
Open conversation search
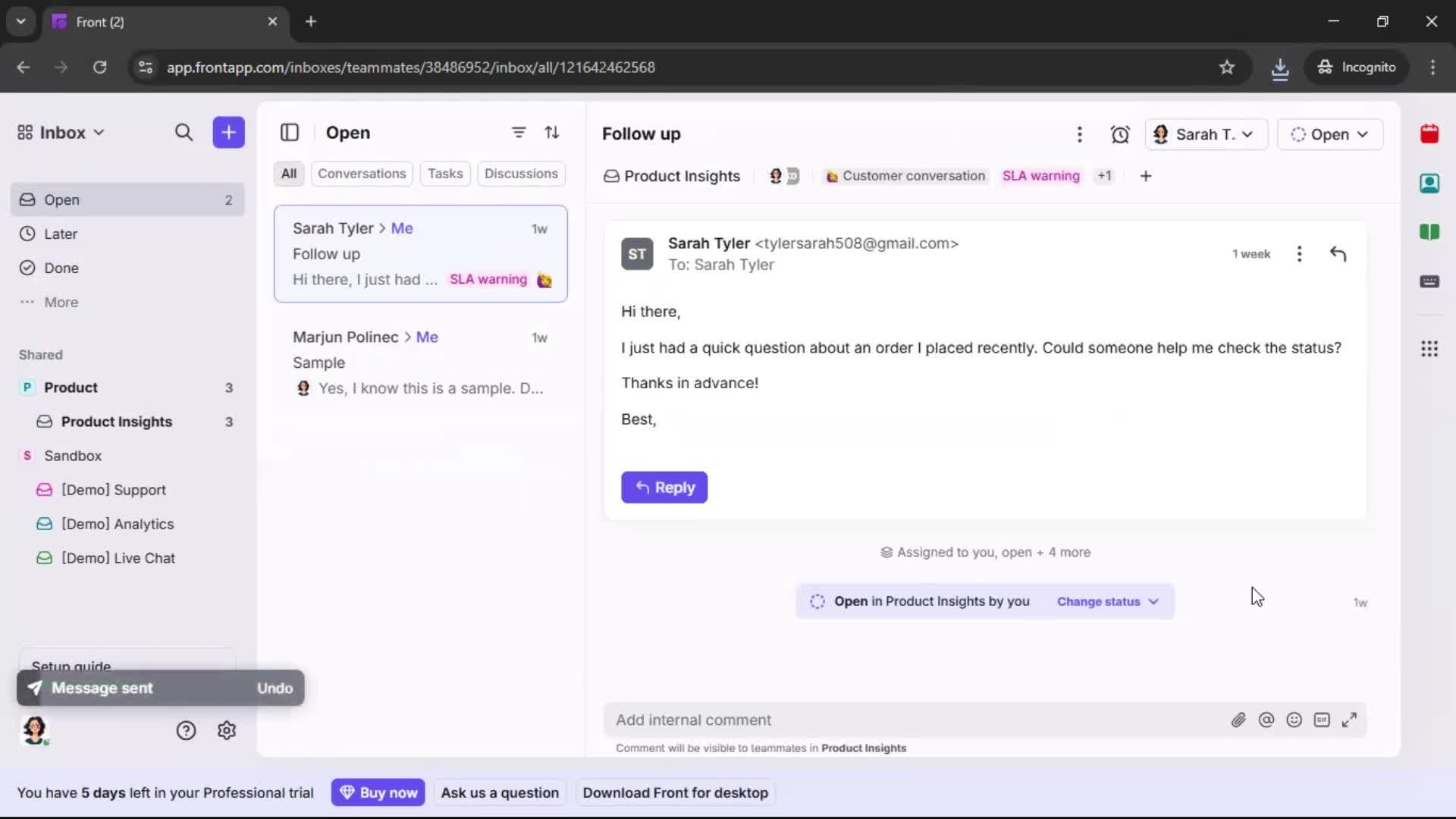pos(184,132)
